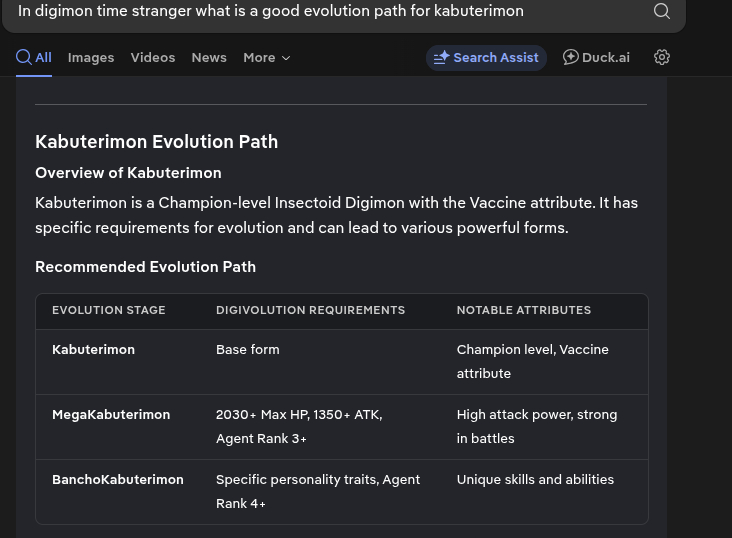This screenshot has height=538, width=732.
Task: Click the Kabuterimon Evolution Path heading
Action: click(x=157, y=141)
